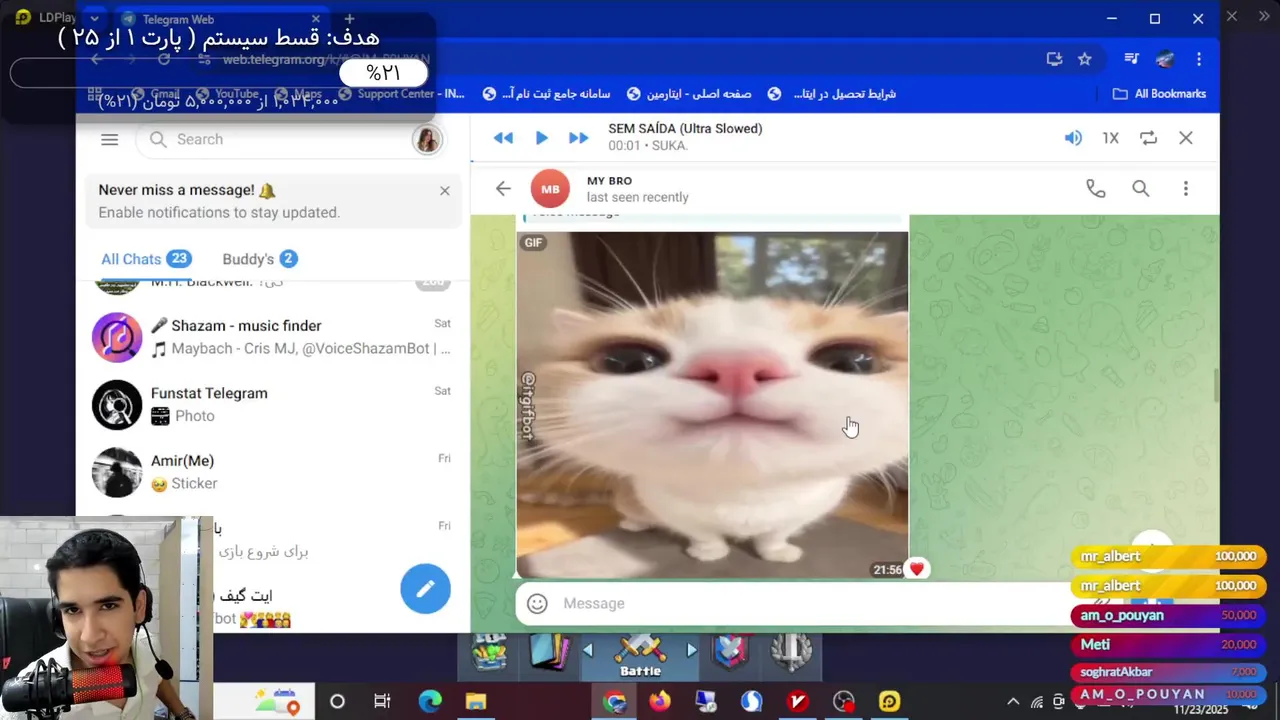Mute the audio player volume

(1073, 138)
